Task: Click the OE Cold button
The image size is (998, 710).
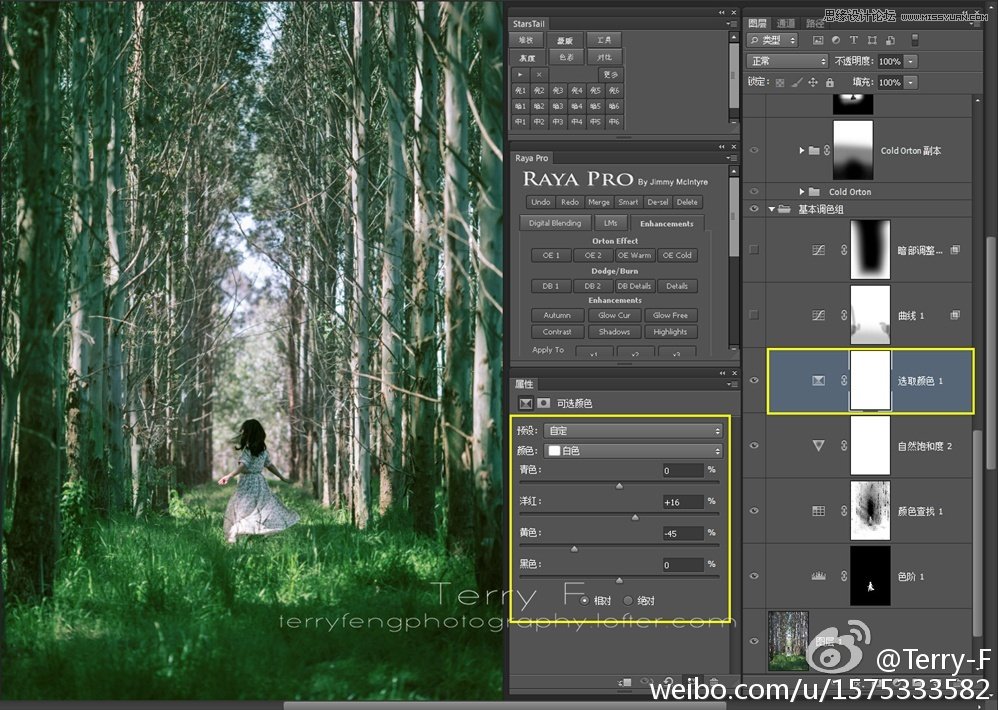Action: tap(677, 255)
